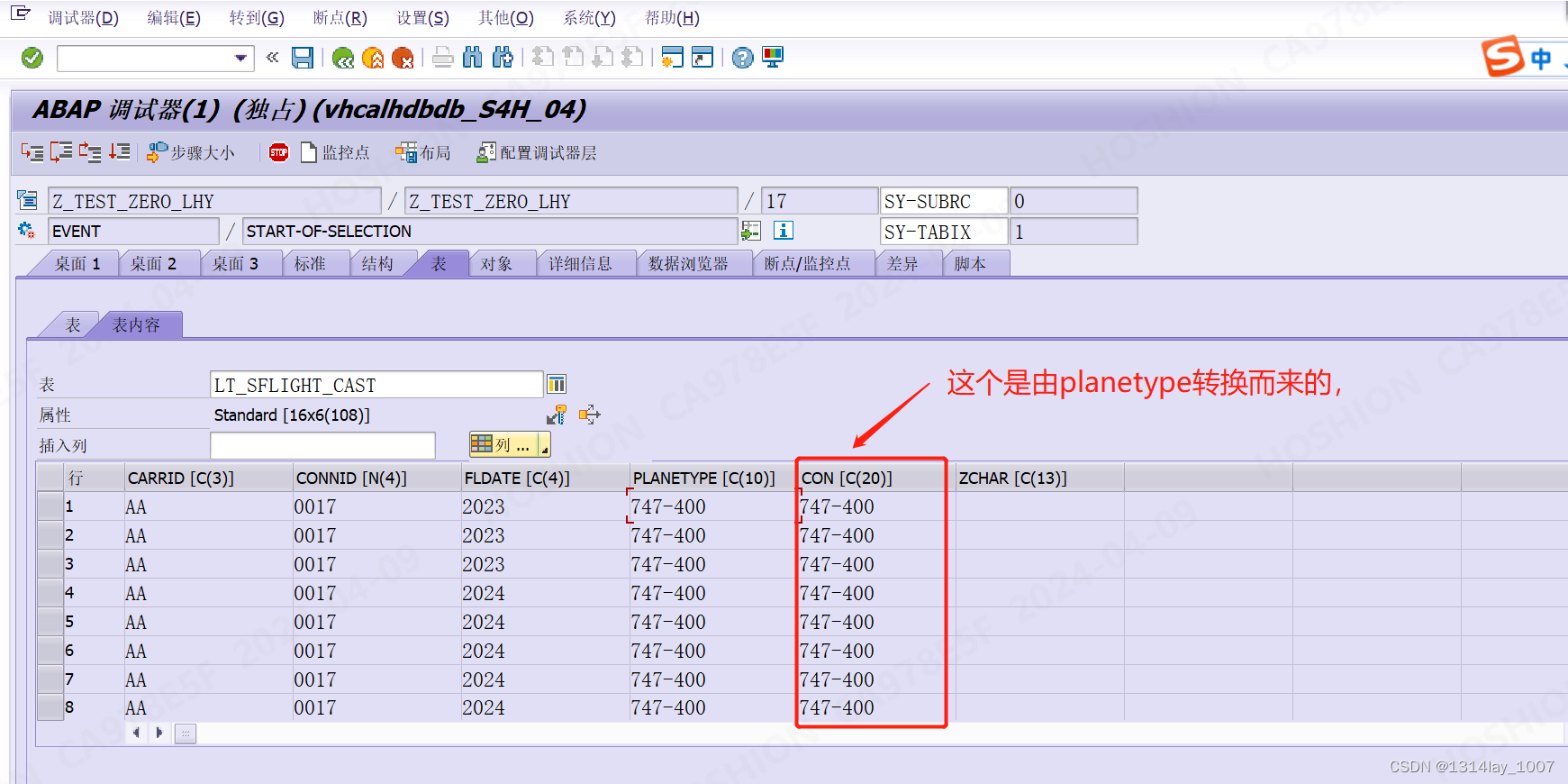This screenshot has width=1568, height=784.
Task: Select the inner 表 sub-tab
Action: 74,324
